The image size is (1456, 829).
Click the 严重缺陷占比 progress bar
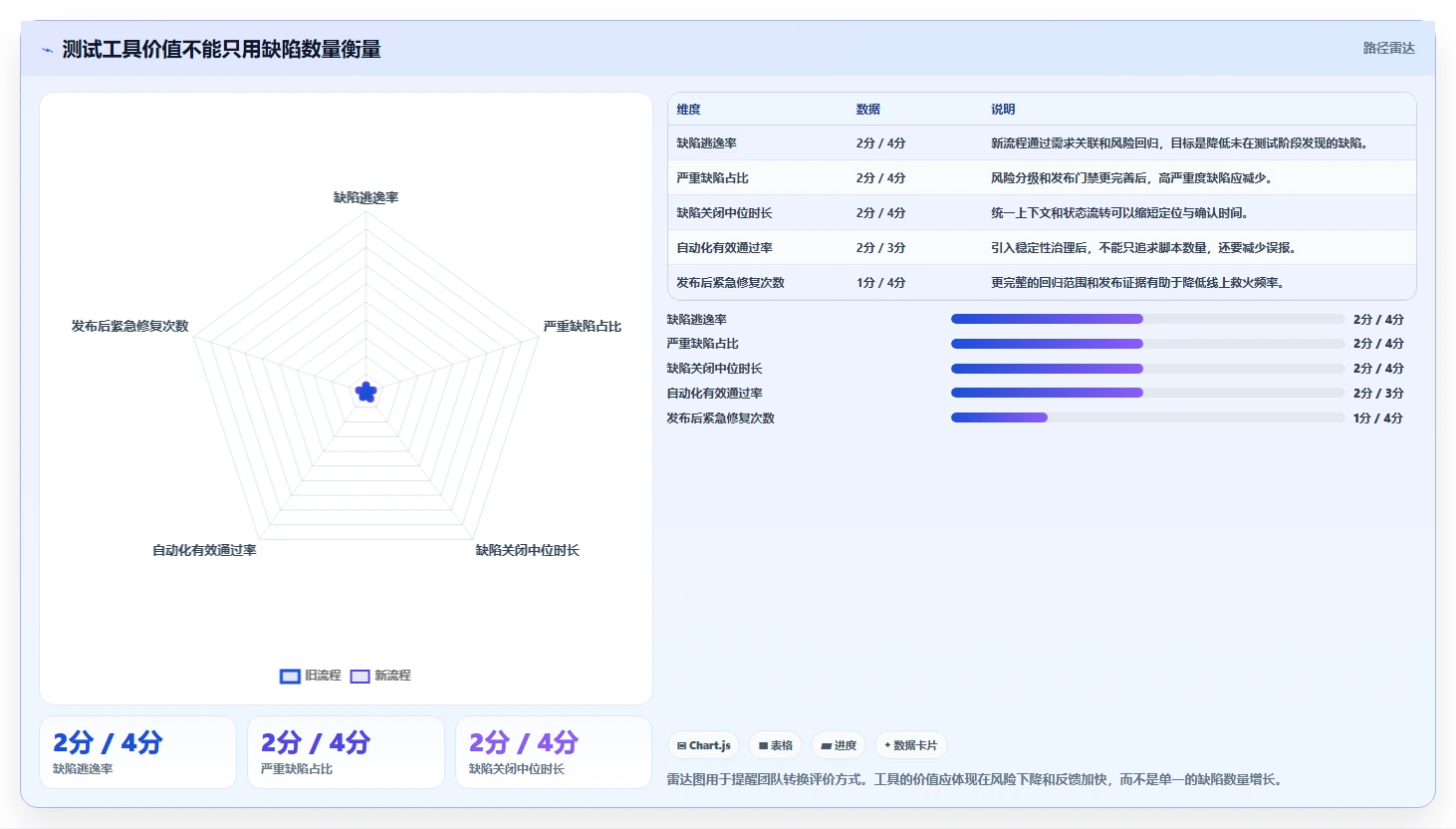click(x=1147, y=343)
